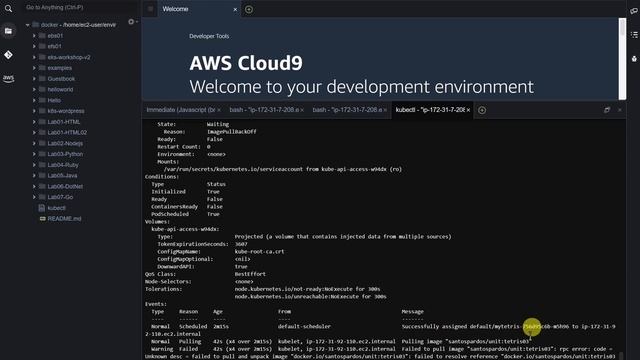The width and height of the screenshot is (640, 360).
Task: Click the 'Developer Tools' text on Welcome page
Action: (209, 36)
